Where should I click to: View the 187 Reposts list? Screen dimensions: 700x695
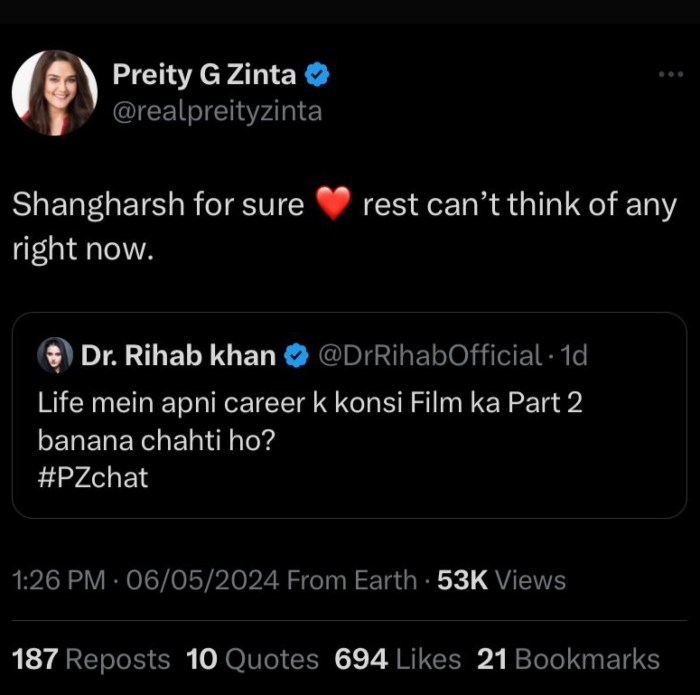pos(91,659)
